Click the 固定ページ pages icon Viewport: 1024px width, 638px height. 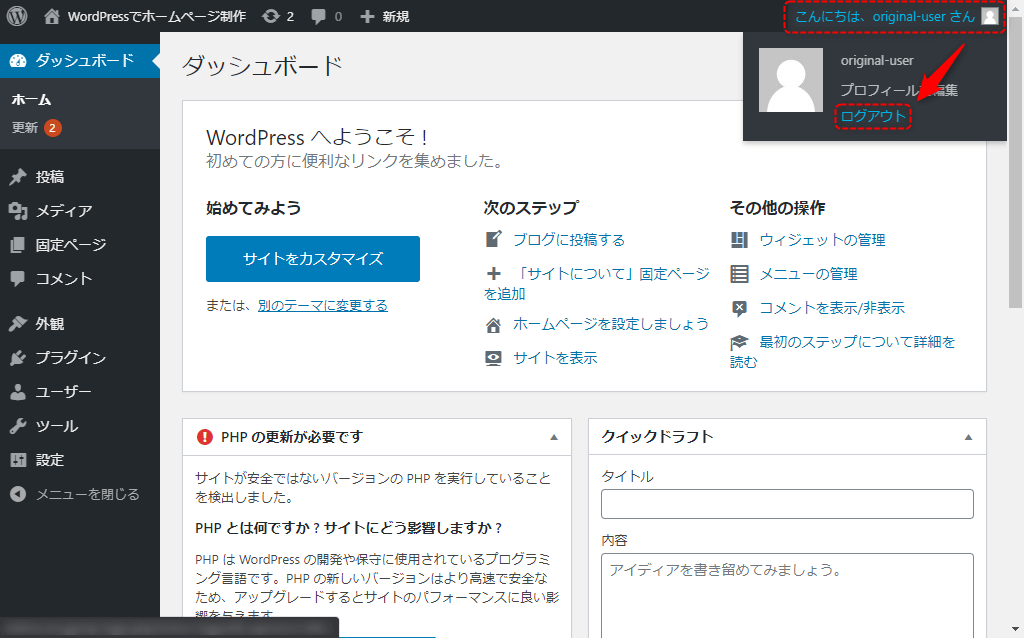pos(18,245)
